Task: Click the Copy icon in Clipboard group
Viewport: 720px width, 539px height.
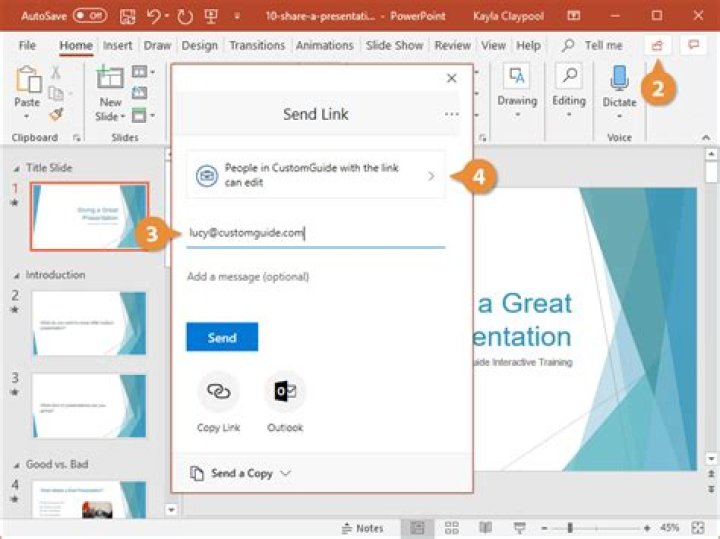Action: click(x=56, y=93)
